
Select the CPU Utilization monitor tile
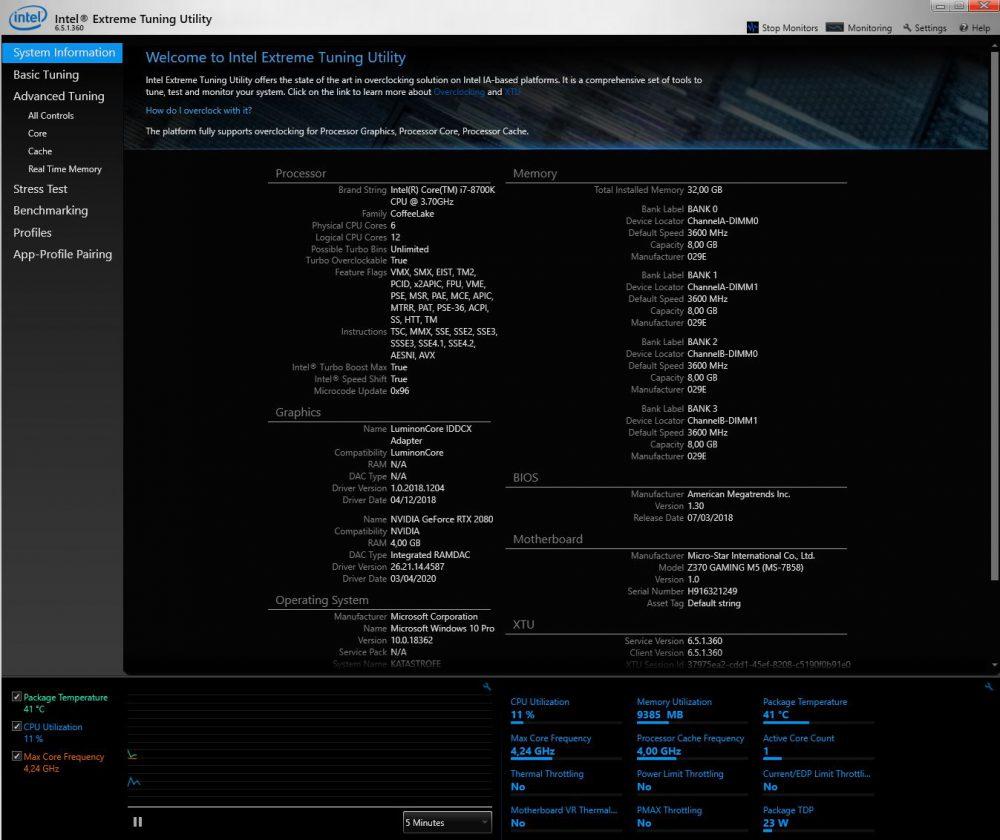565,709
